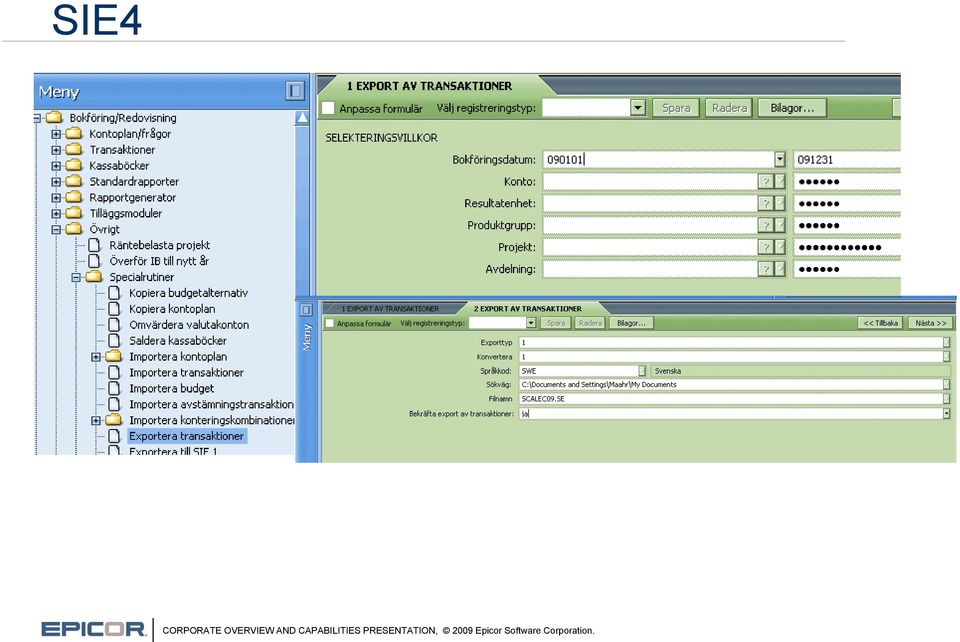Image resolution: width=960 pixels, height=642 pixels.
Task: Click Radera in the upper export form
Action: click(729, 108)
